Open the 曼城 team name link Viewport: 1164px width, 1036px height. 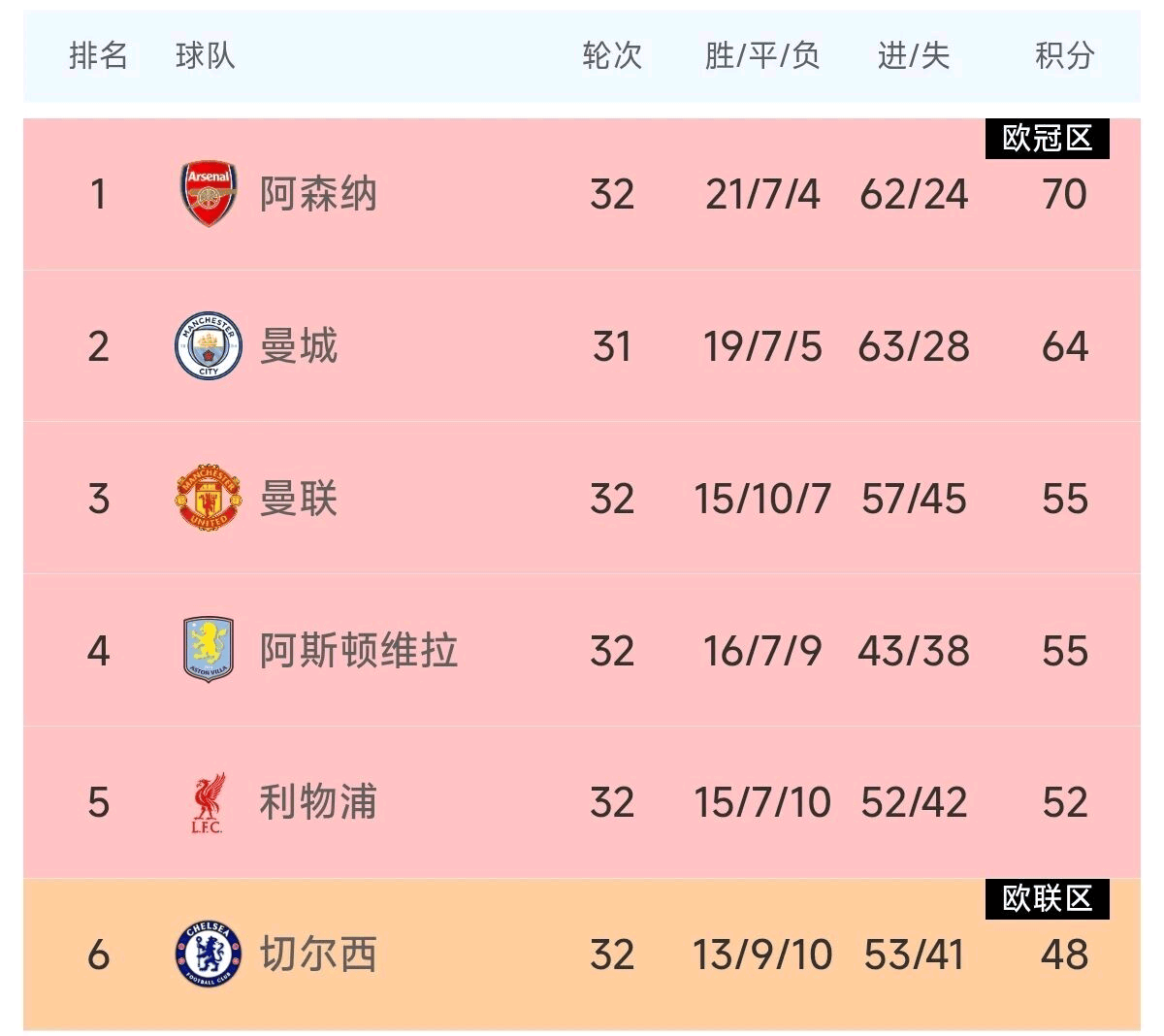point(299,346)
